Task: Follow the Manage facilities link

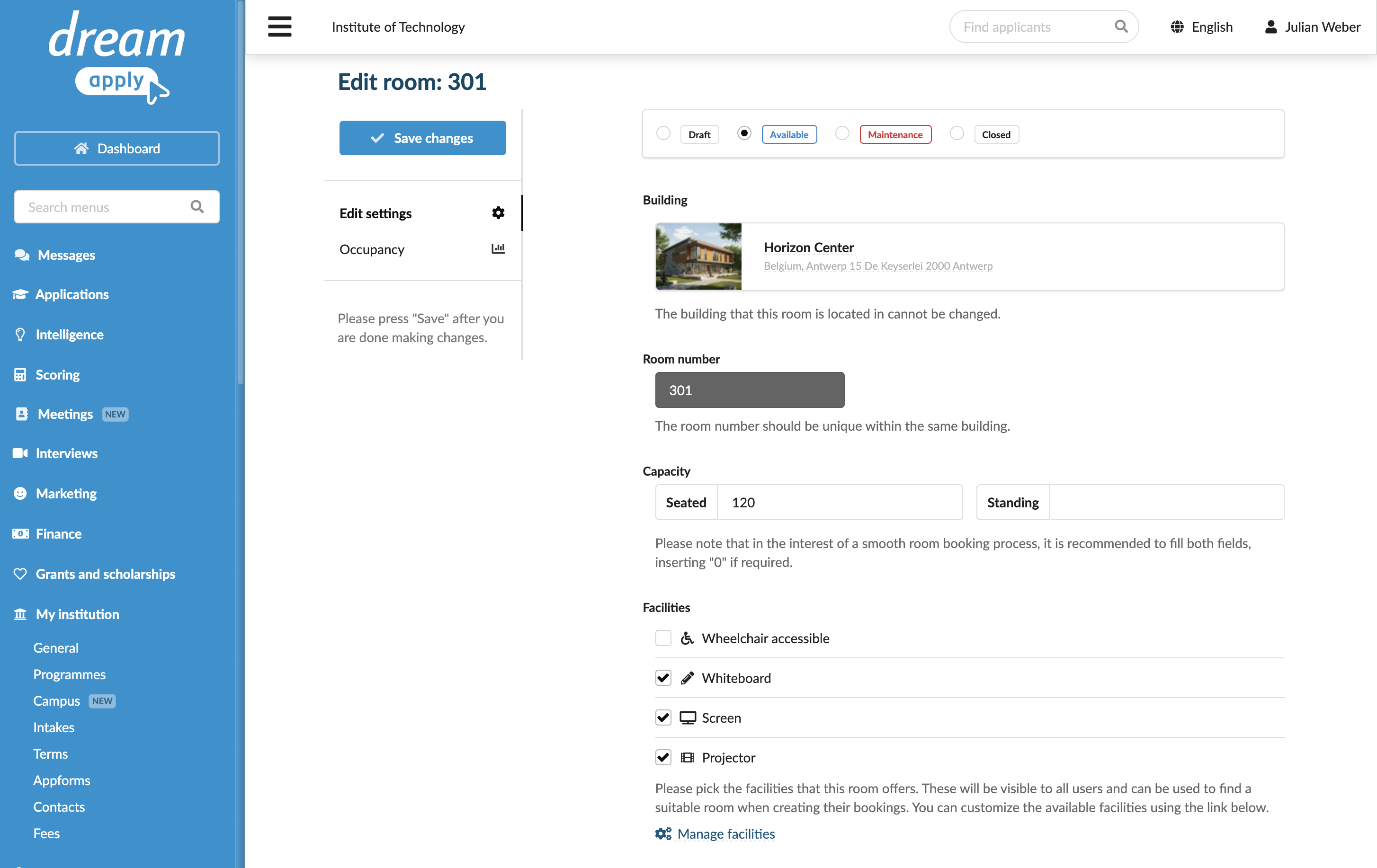Action: click(x=726, y=834)
